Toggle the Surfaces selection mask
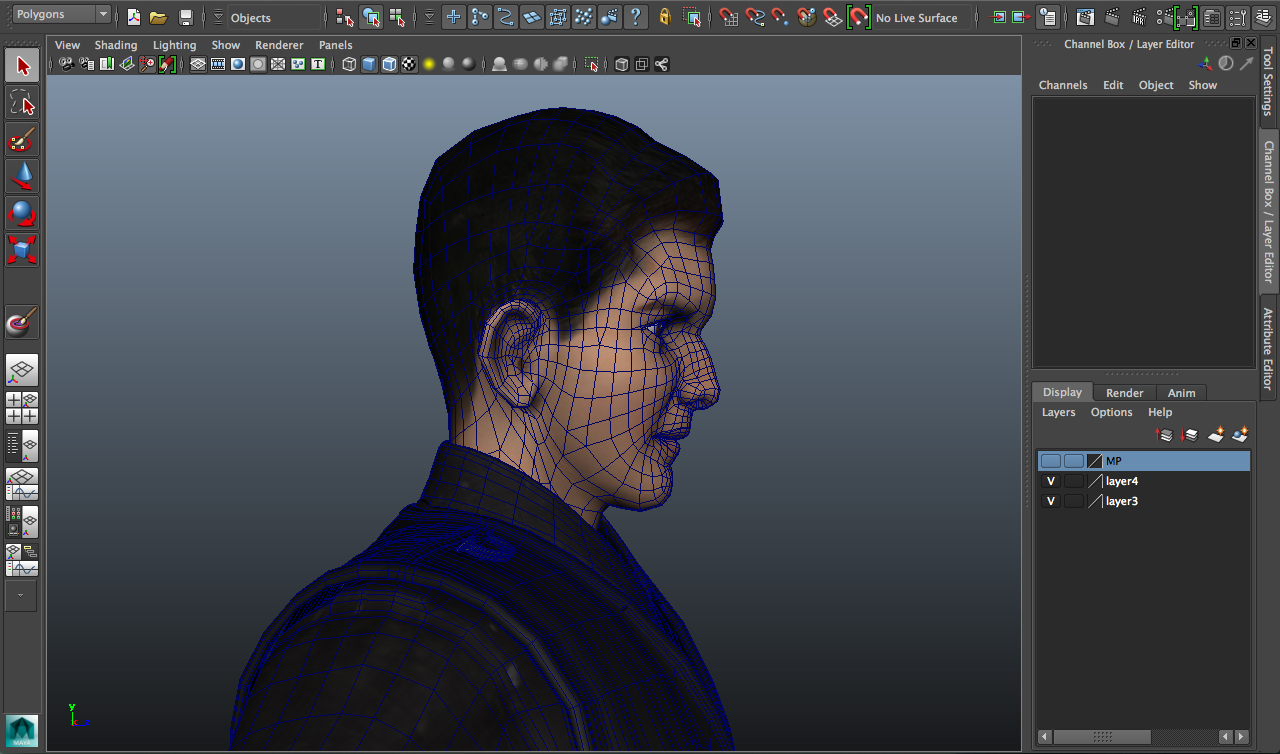1280x754 pixels. coord(532,17)
